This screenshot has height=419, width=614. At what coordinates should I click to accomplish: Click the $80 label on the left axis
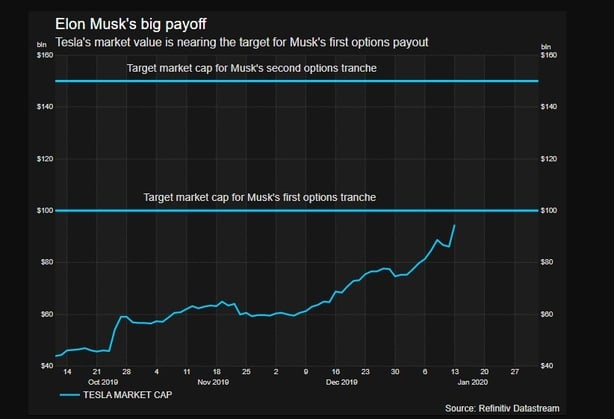coord(47,263)
